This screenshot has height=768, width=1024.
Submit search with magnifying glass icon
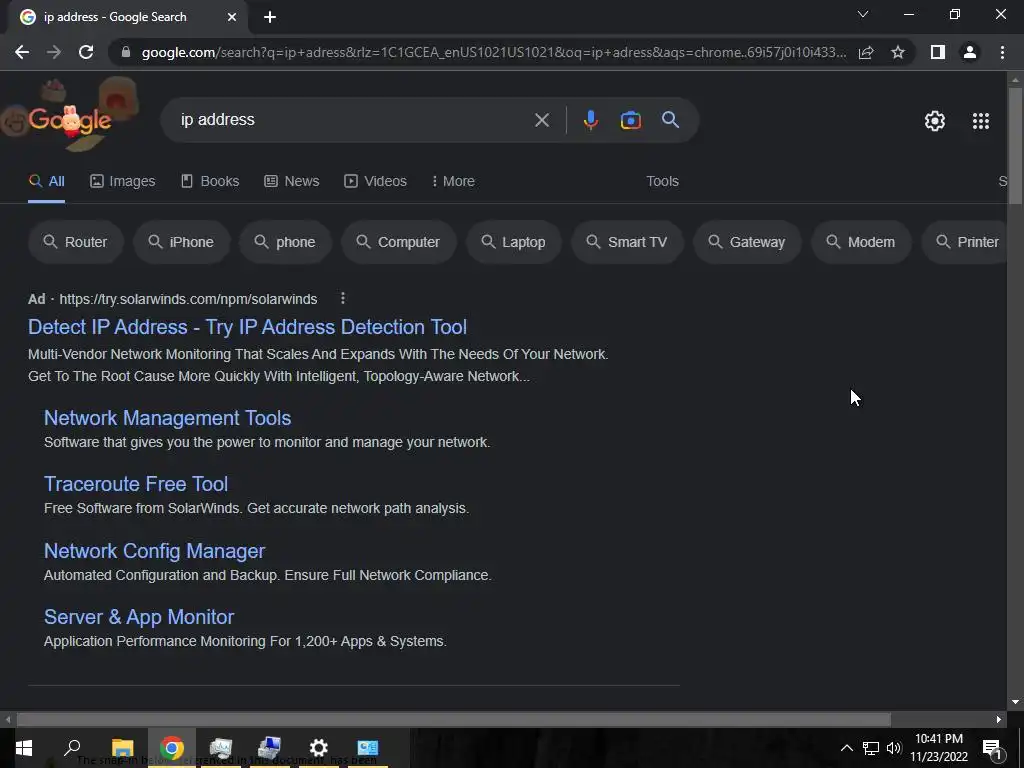click(x=670, y=120)
